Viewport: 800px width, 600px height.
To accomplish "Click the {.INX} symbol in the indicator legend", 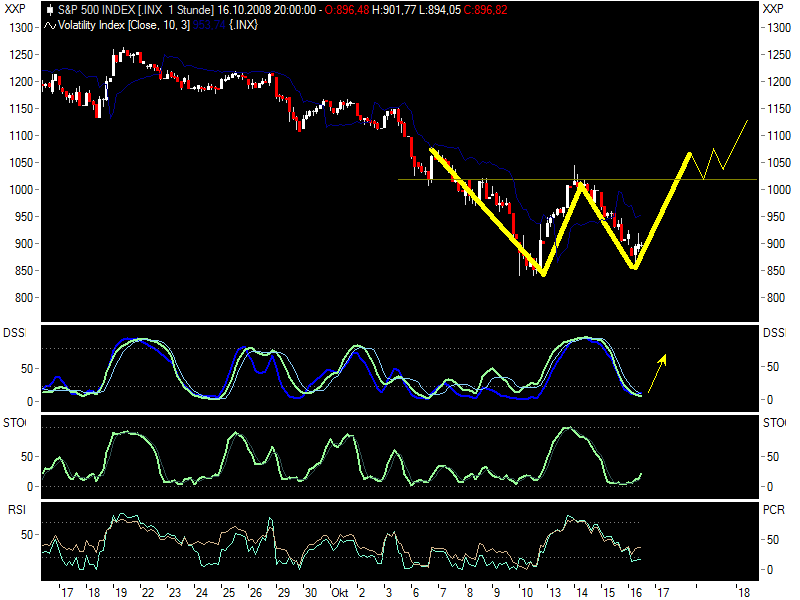I will (x=243, y=25).
